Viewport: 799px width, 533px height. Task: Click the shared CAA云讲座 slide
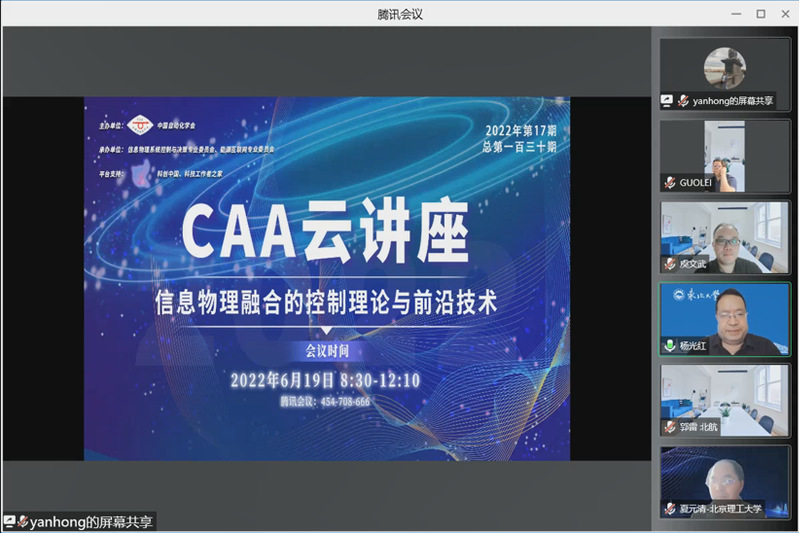pyautogui.click(x=326, y=278)
